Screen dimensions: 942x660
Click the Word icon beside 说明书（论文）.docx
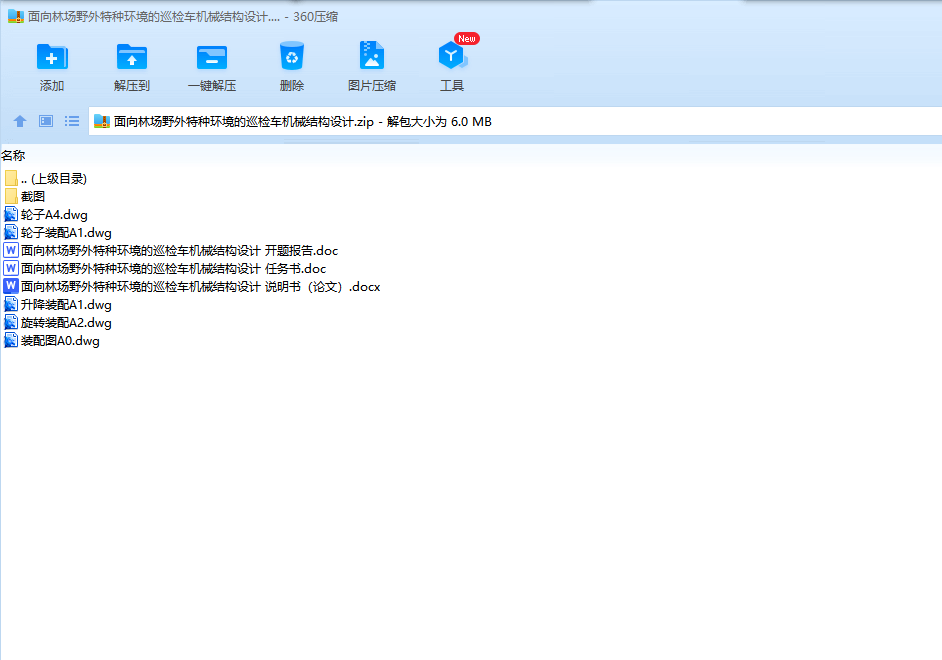(x=11, y=286)
